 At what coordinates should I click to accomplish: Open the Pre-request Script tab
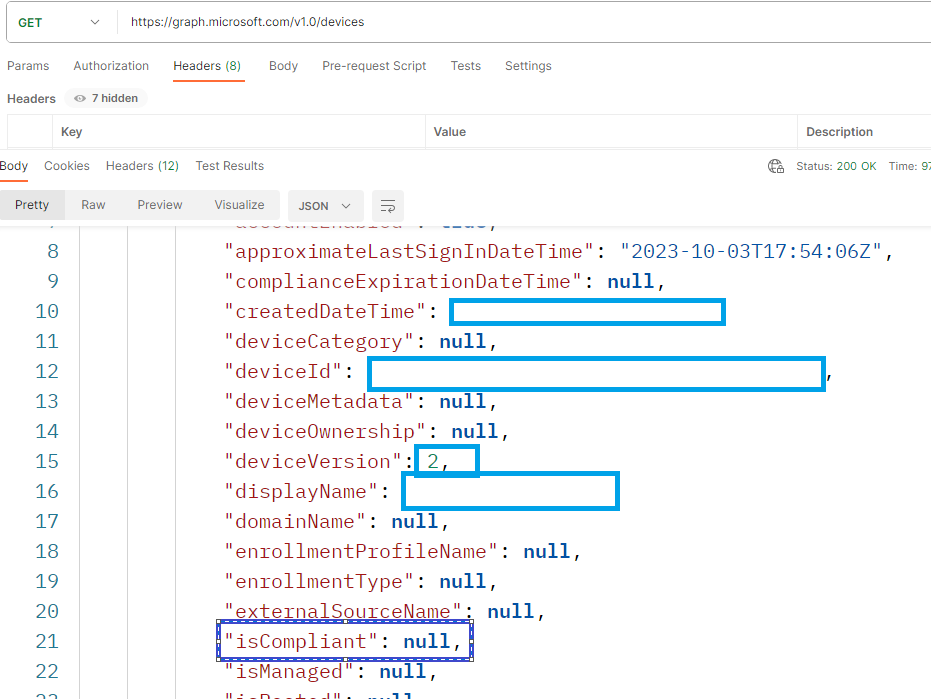click(x=374, y=66)
